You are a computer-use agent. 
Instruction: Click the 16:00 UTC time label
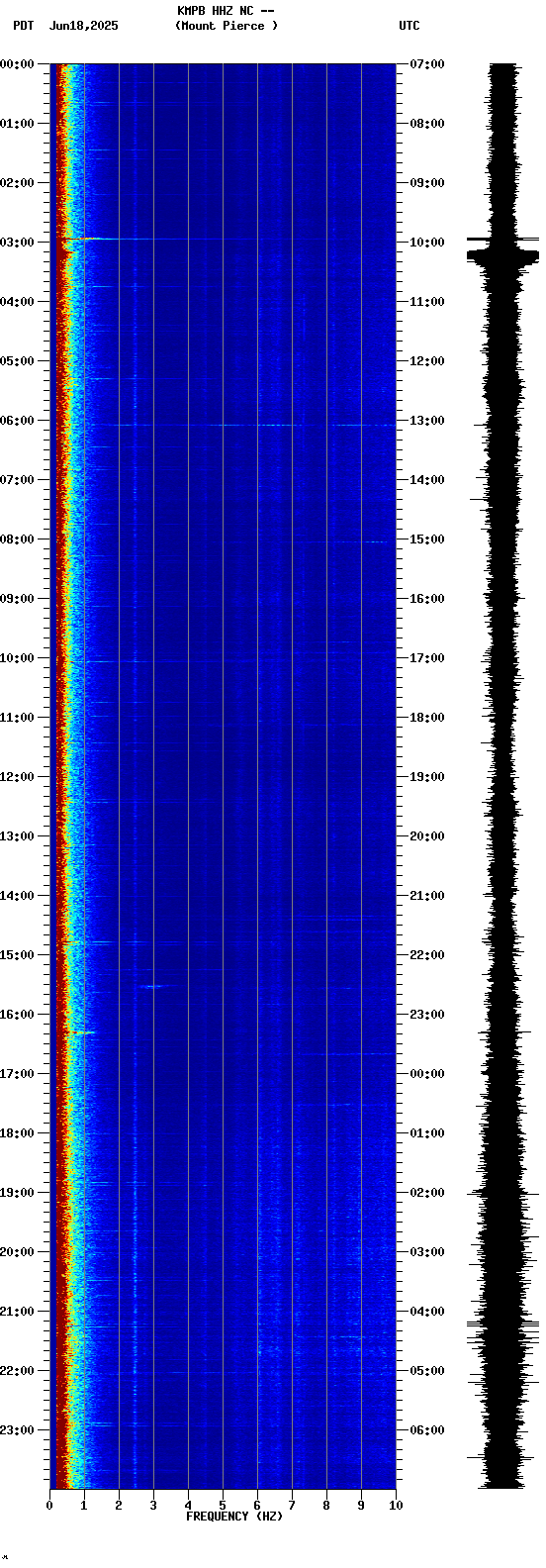[x=427, y=599]
